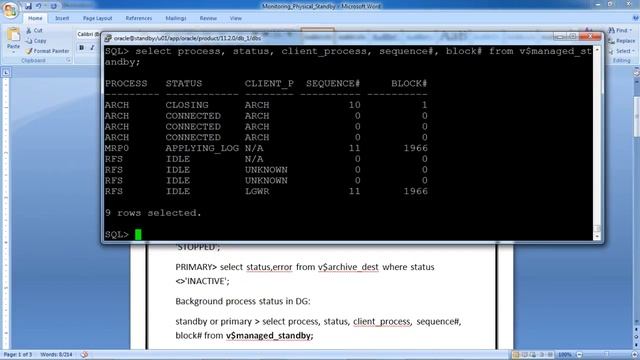640x360 pixels.
Task: Switch to Web Layout view
Action: 533,355
